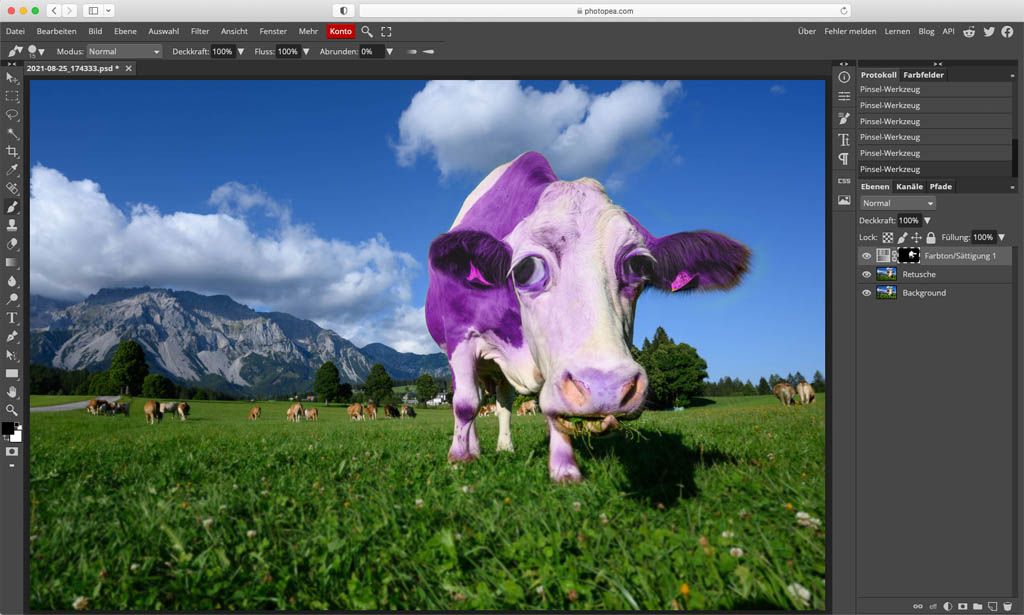Pick the Text tool in the toolbar

(x=12, y=317)
